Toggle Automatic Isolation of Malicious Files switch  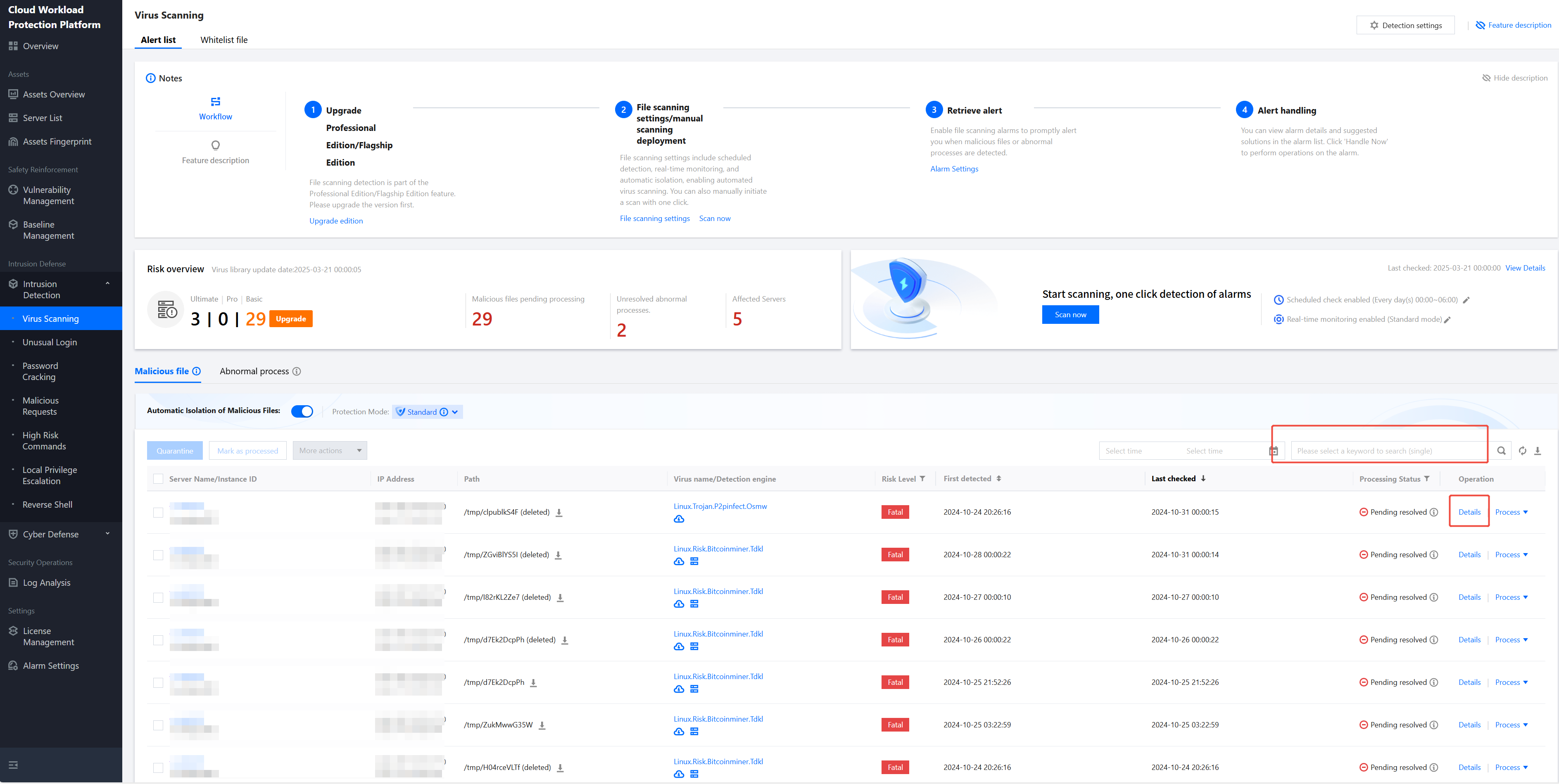click(x=302, y=411)
